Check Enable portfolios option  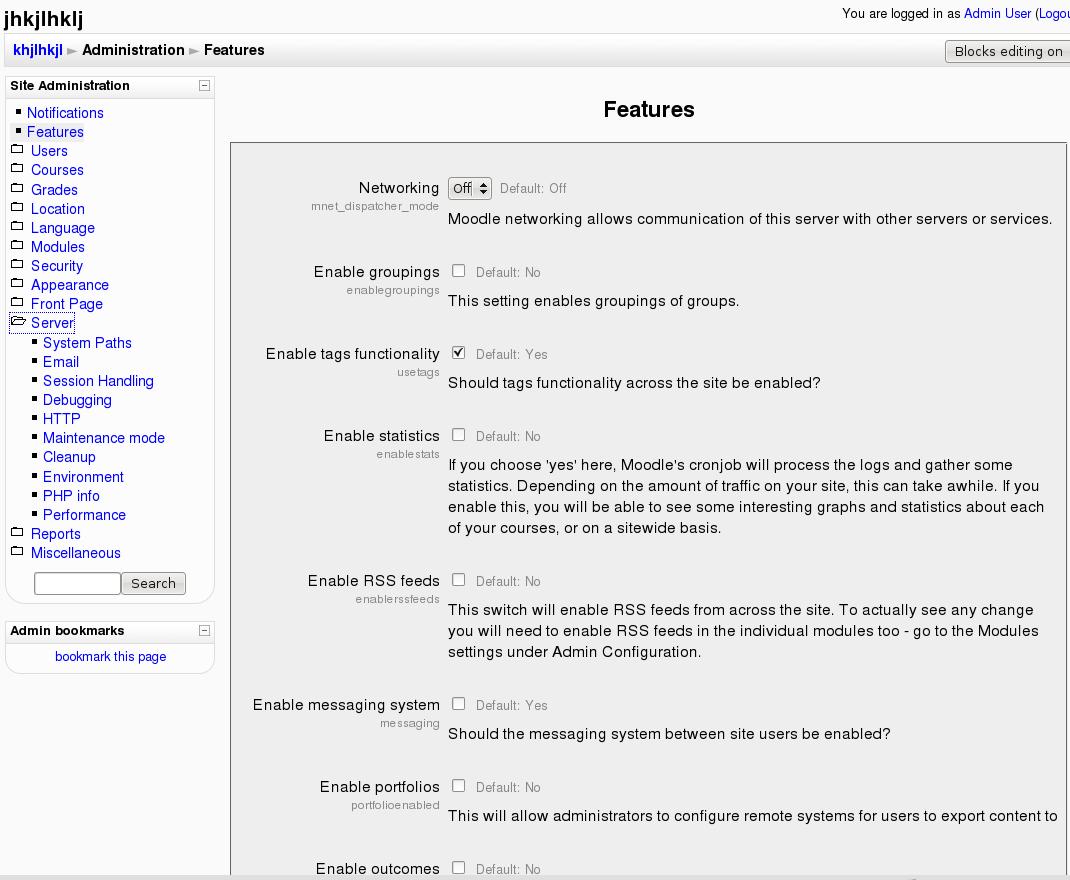[459, 786]
